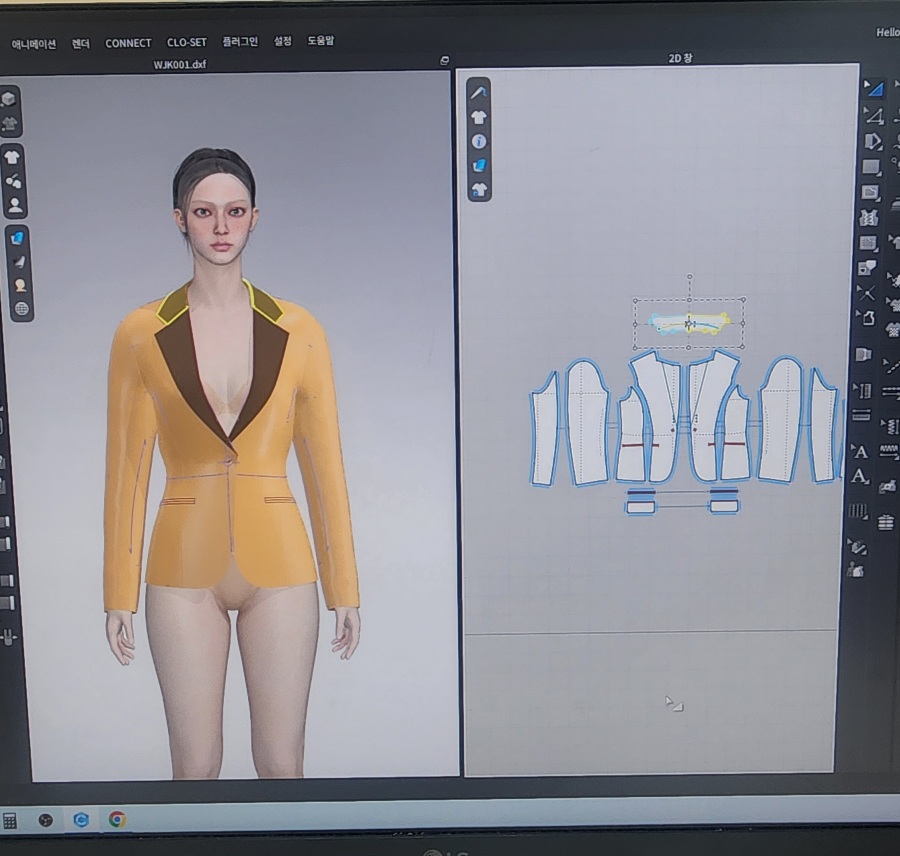Open Chrome from the taskbar
The width and height of the screenshot is (900, 856).
117,819
